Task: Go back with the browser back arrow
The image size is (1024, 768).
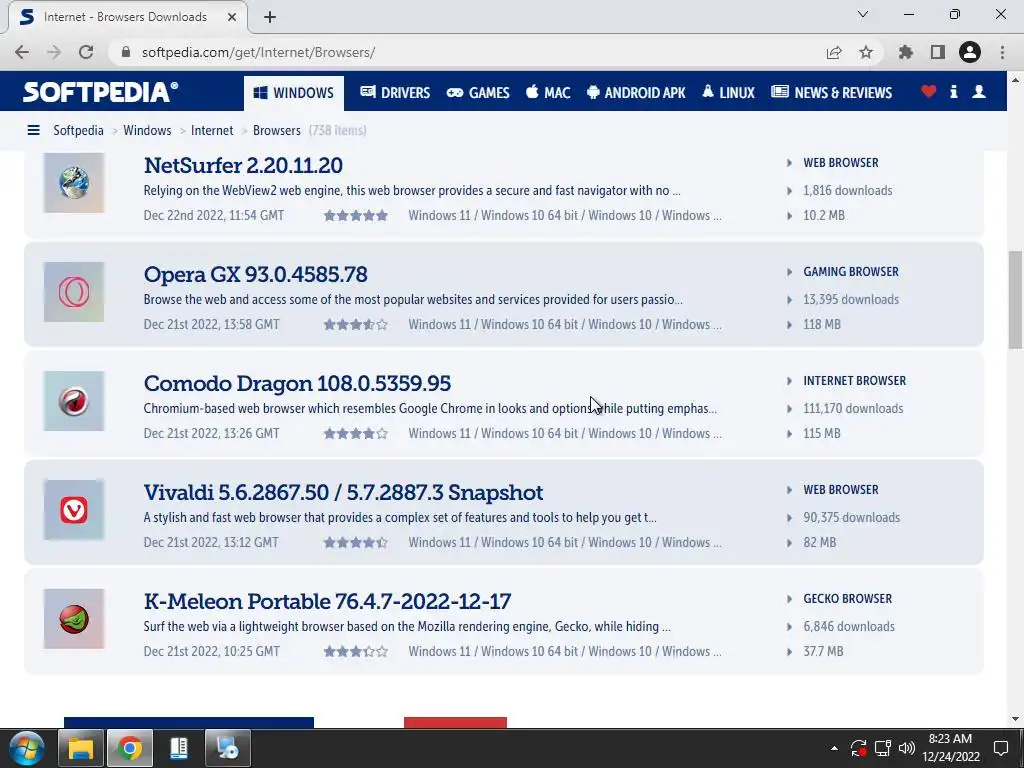Action: [22, 52]
